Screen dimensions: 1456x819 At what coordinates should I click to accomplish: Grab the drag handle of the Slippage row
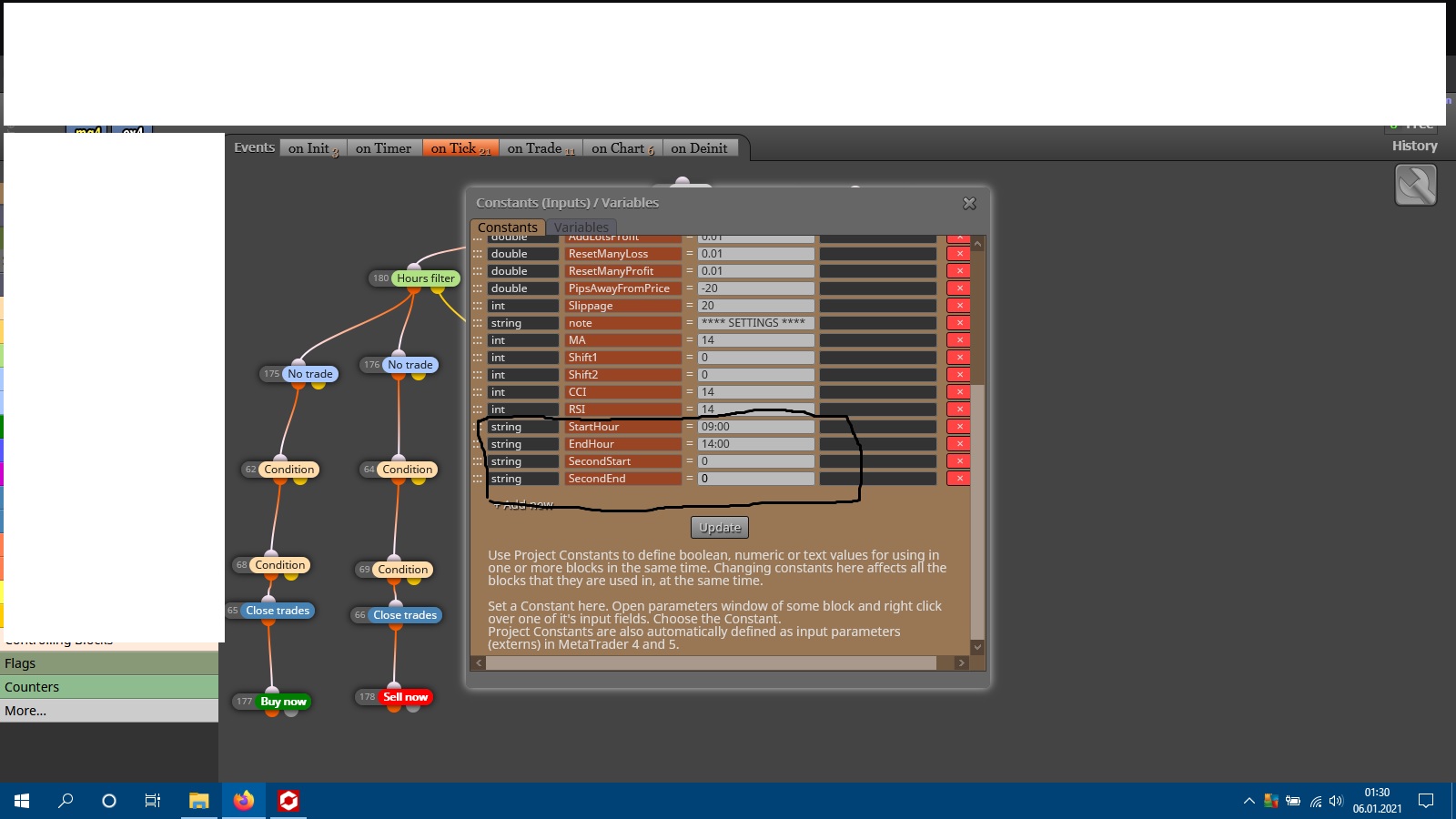pos(478,306)
